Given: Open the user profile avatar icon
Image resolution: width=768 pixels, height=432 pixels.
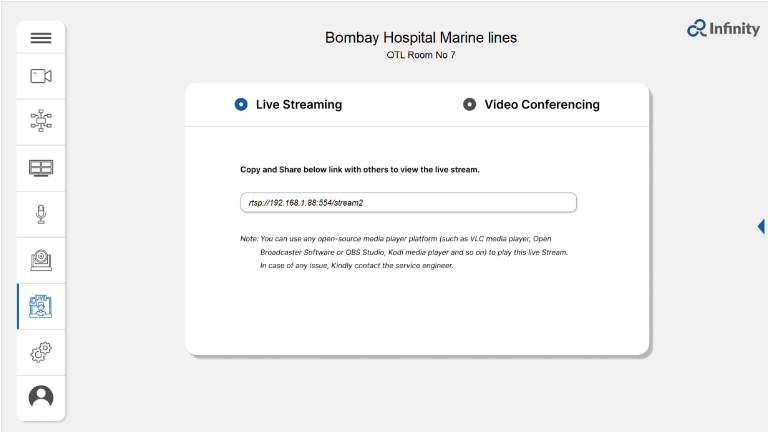Looking at the screenshot, I should (x=41, y=397).
